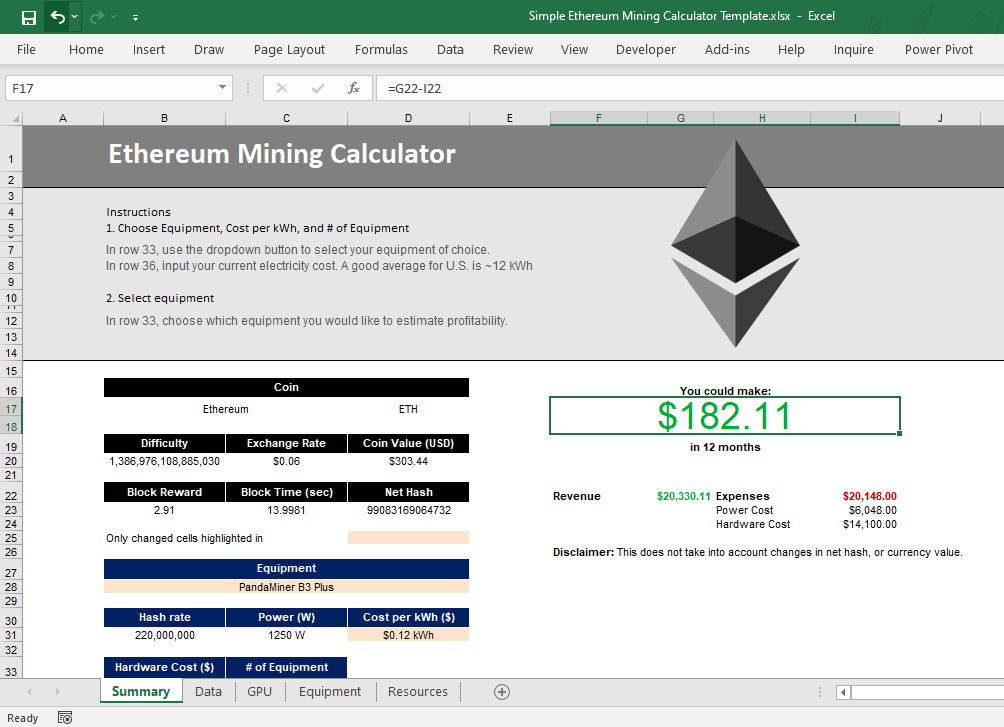This screenshot has width=1004, height=727.
Task: Select column C header
Action: [x=286, y=118]
